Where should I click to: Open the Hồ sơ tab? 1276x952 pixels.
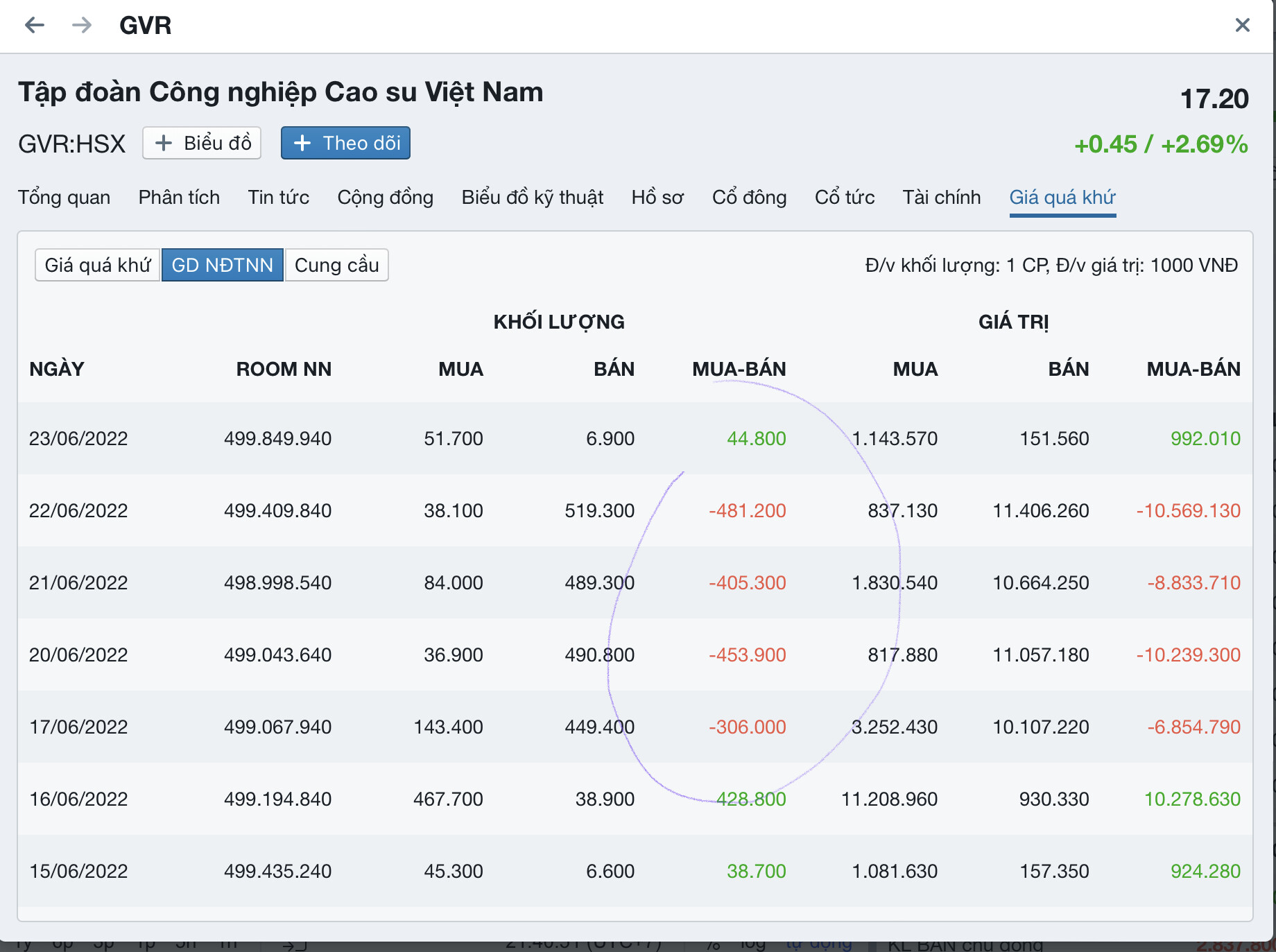657,198
